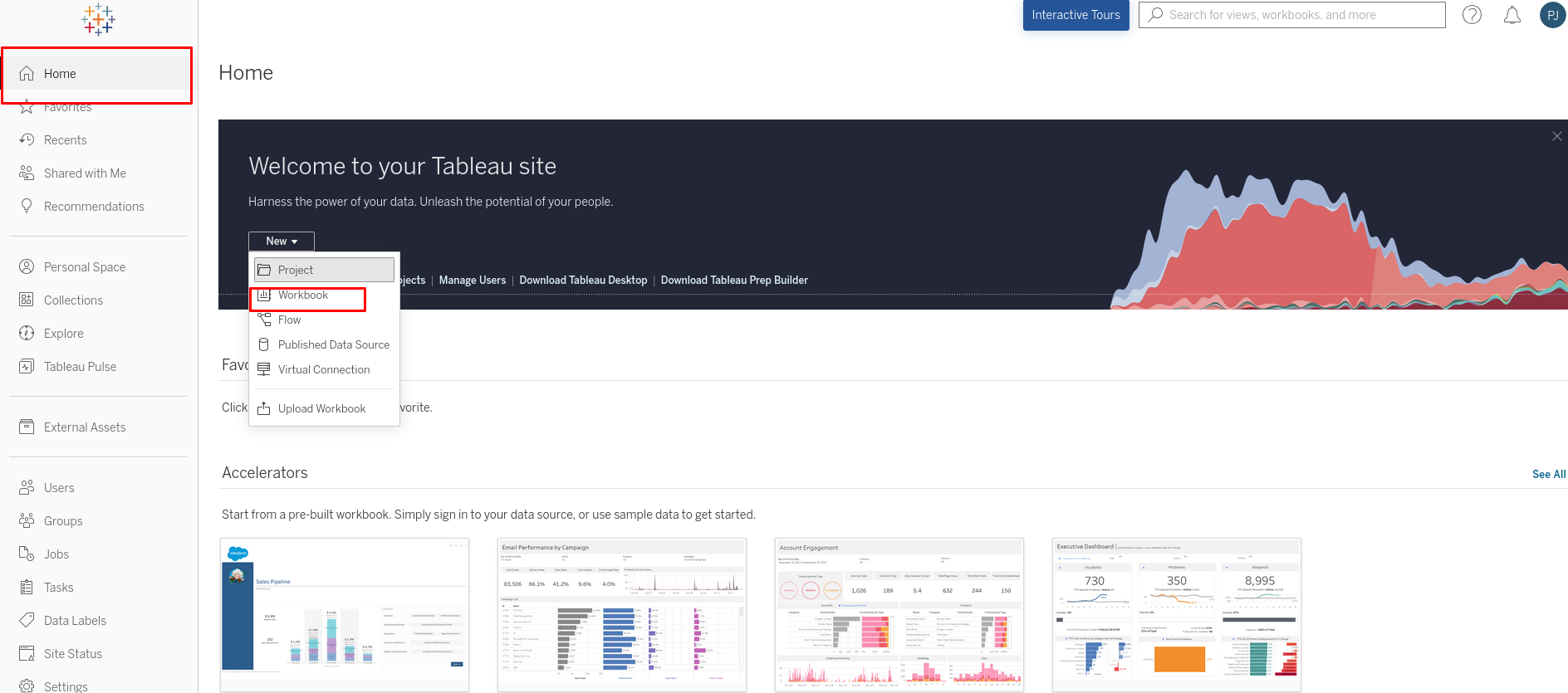Click the Published Data Source cylinder icon
1568x693 pixels.
pos(264,344)
